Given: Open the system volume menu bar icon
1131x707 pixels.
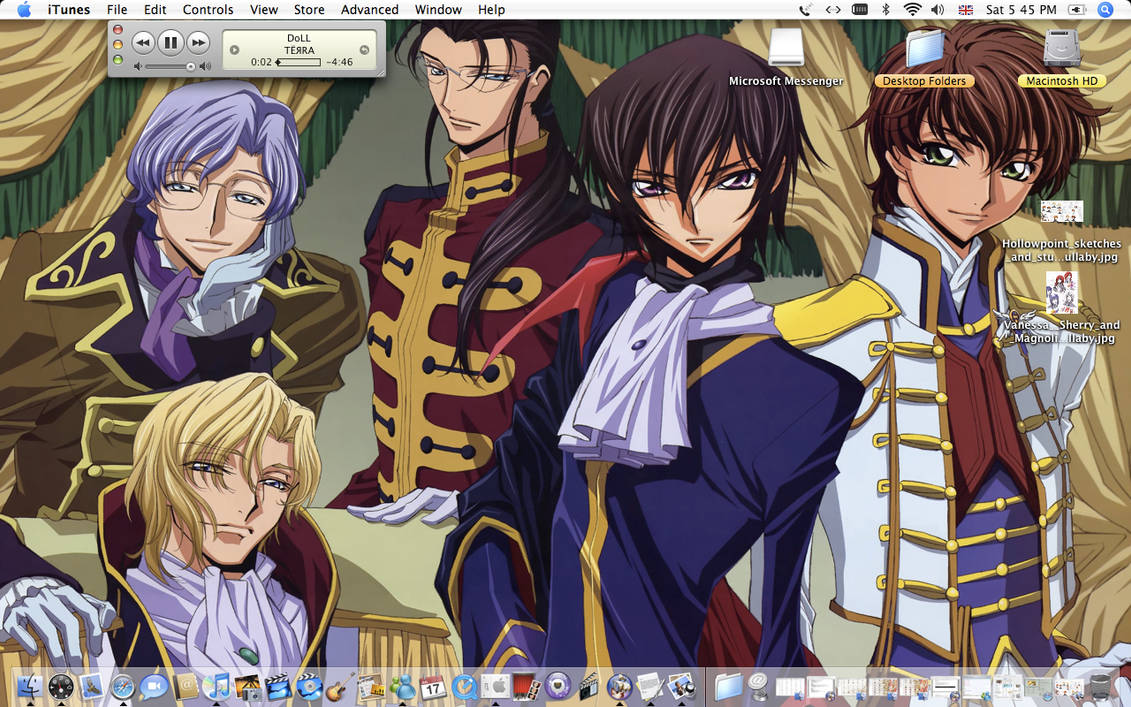Looking at the screenshot, I should point(938,9).
